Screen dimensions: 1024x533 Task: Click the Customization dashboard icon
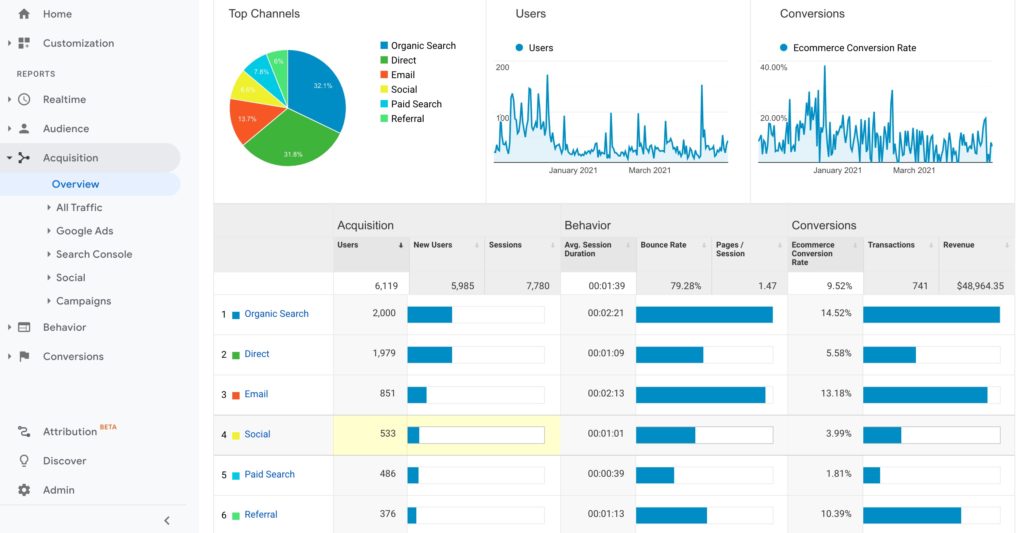(x=24, y=43)
